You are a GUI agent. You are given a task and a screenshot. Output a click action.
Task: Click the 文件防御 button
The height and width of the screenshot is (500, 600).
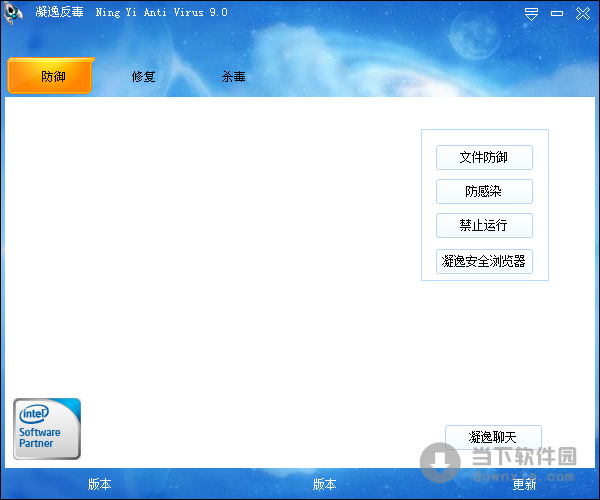point(484,157)
